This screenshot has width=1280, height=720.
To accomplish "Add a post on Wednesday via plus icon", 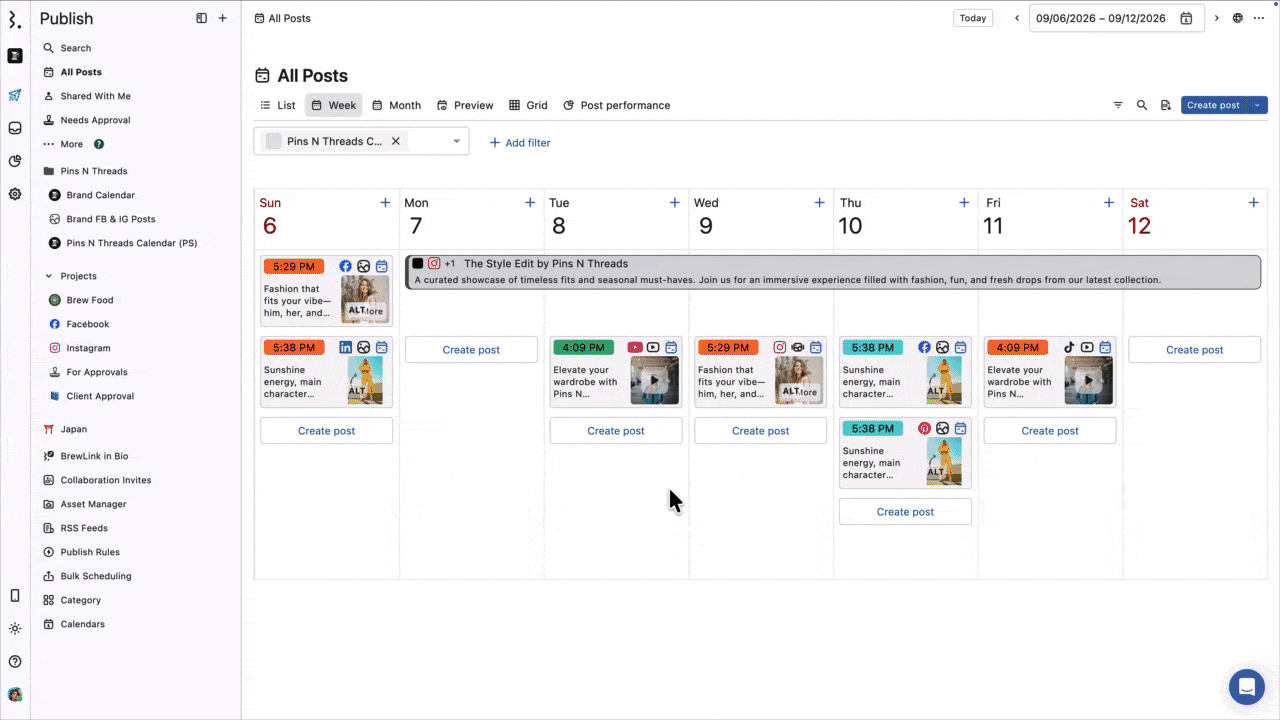I will (x=819, y=203).
